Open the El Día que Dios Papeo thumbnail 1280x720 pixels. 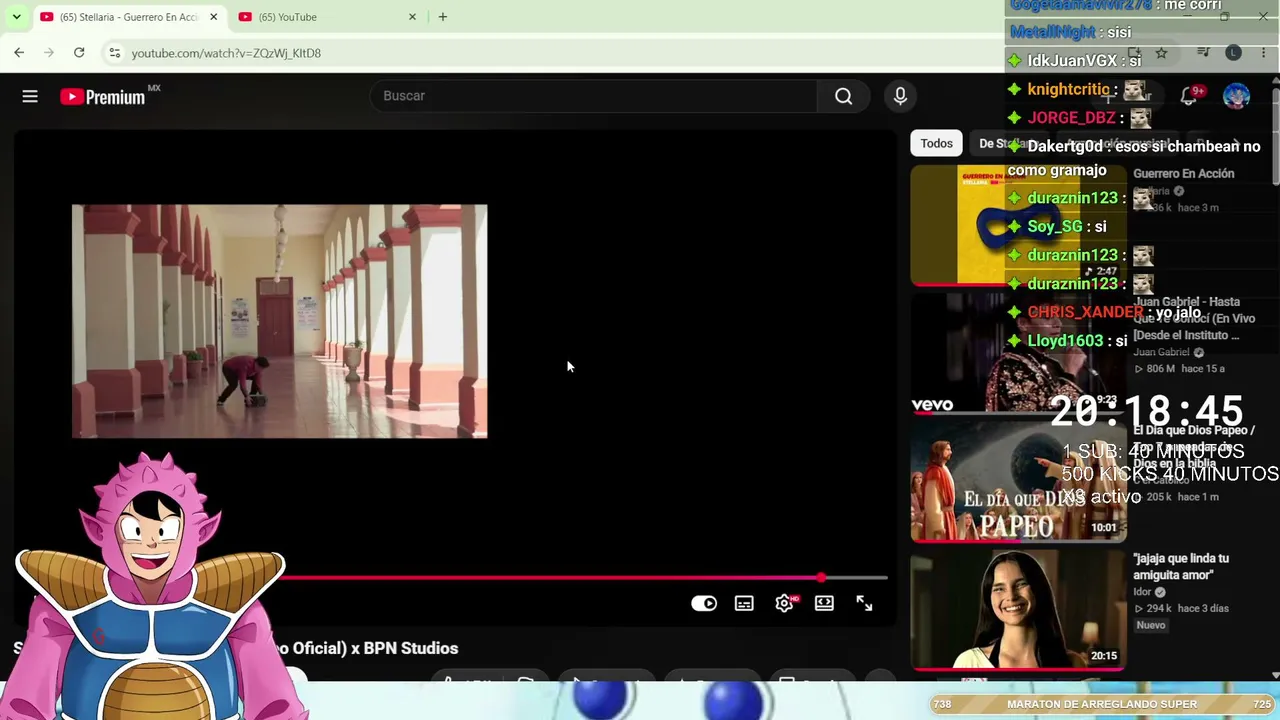[1018, 481]
